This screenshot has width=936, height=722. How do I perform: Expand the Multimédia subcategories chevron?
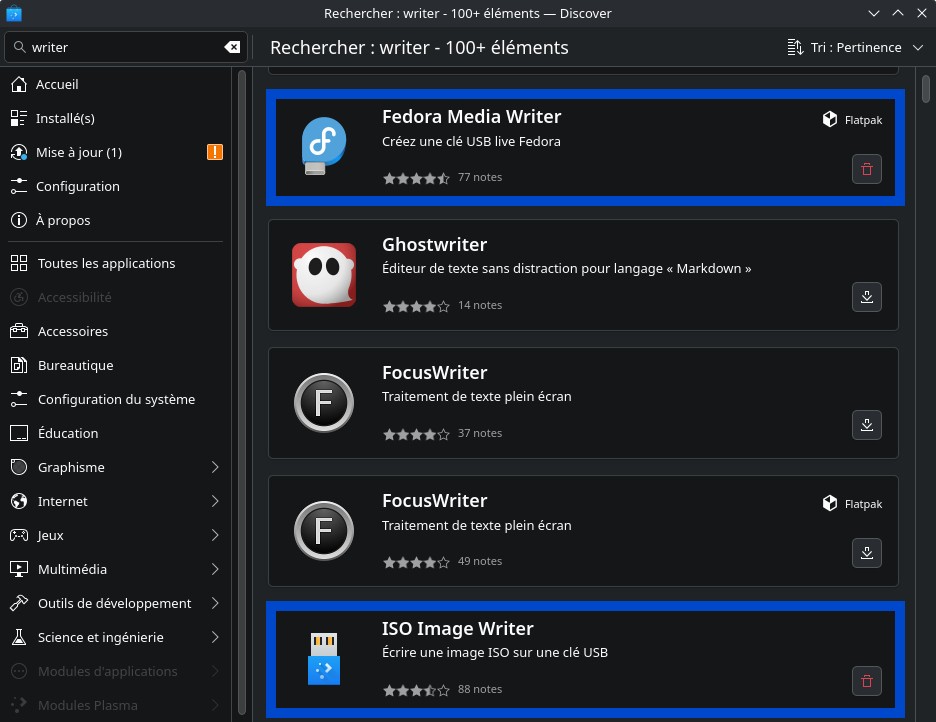tap(215, 569)
